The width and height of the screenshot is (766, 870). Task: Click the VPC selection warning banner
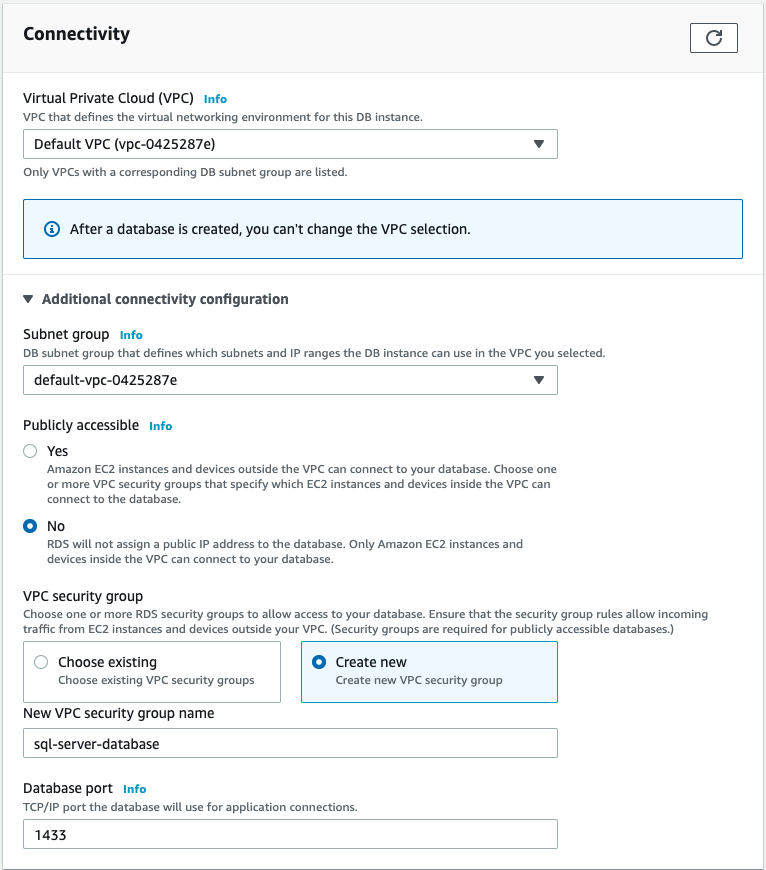click(383, 229)
